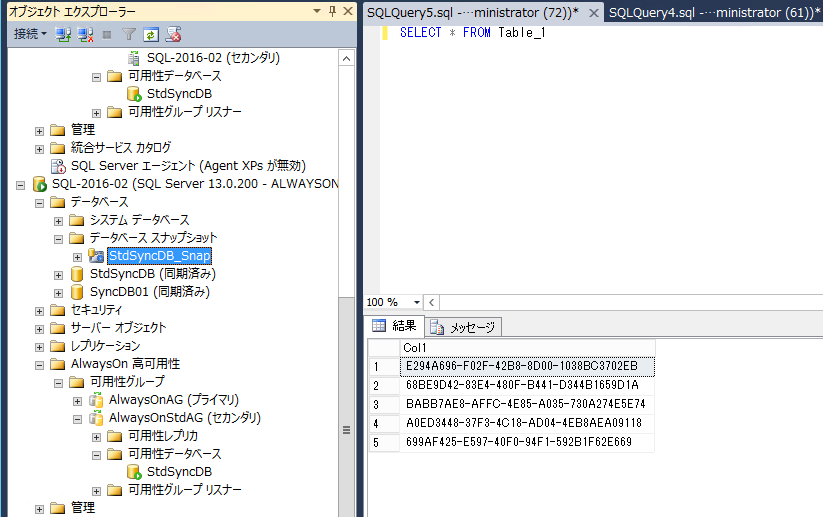Image resolution: width=823 pixels, height=517 pixels.
Task: Click the AlwaysOnStdAG (セカンダリ) group icon
Action: [x=96, y=418]
